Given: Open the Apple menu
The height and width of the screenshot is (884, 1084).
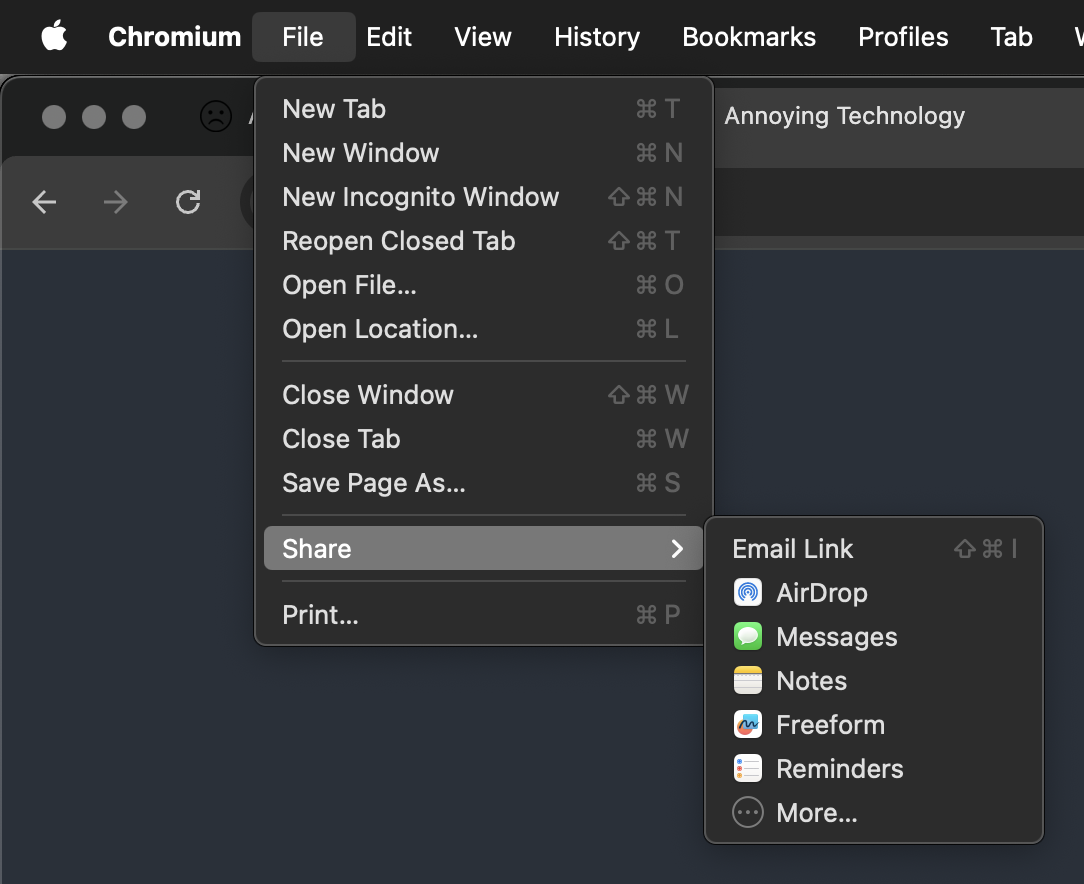Looking at the screenshot, I should point(54,36).
